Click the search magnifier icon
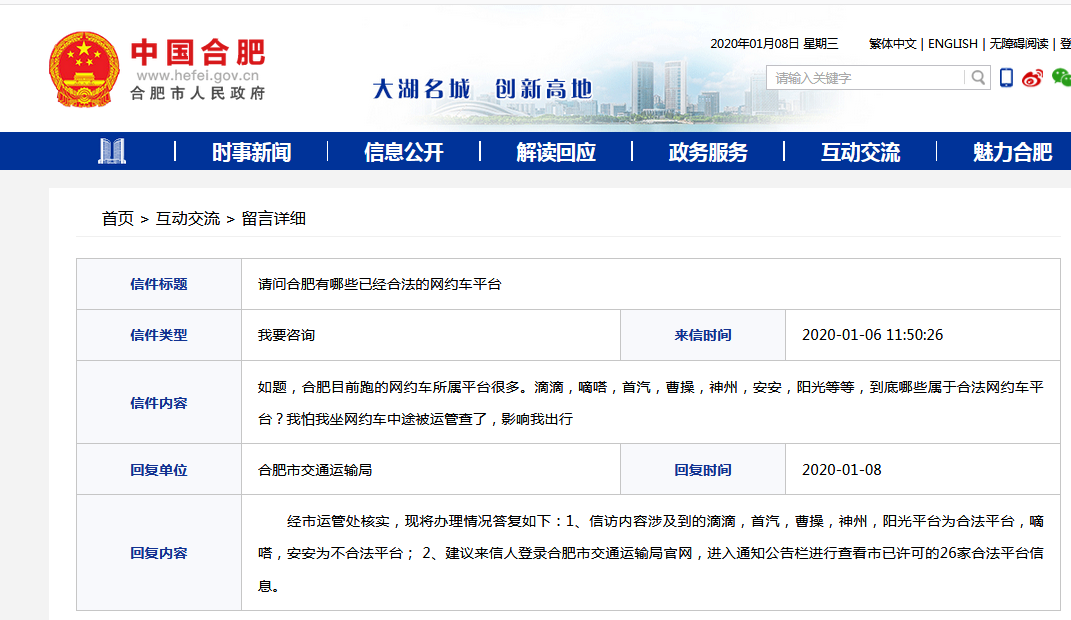The width and height of the screenshot is (1071, 620). point(978,78)
